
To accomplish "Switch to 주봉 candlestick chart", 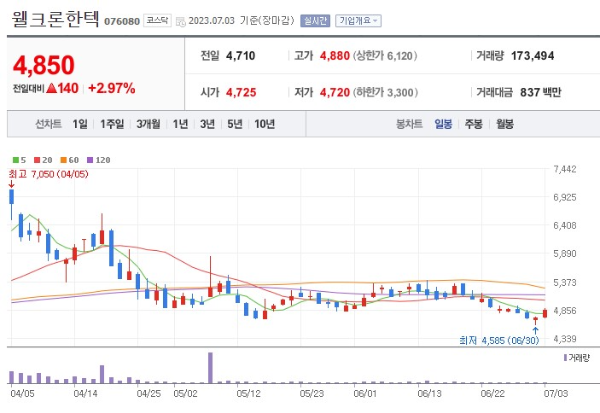I will 474,124.
